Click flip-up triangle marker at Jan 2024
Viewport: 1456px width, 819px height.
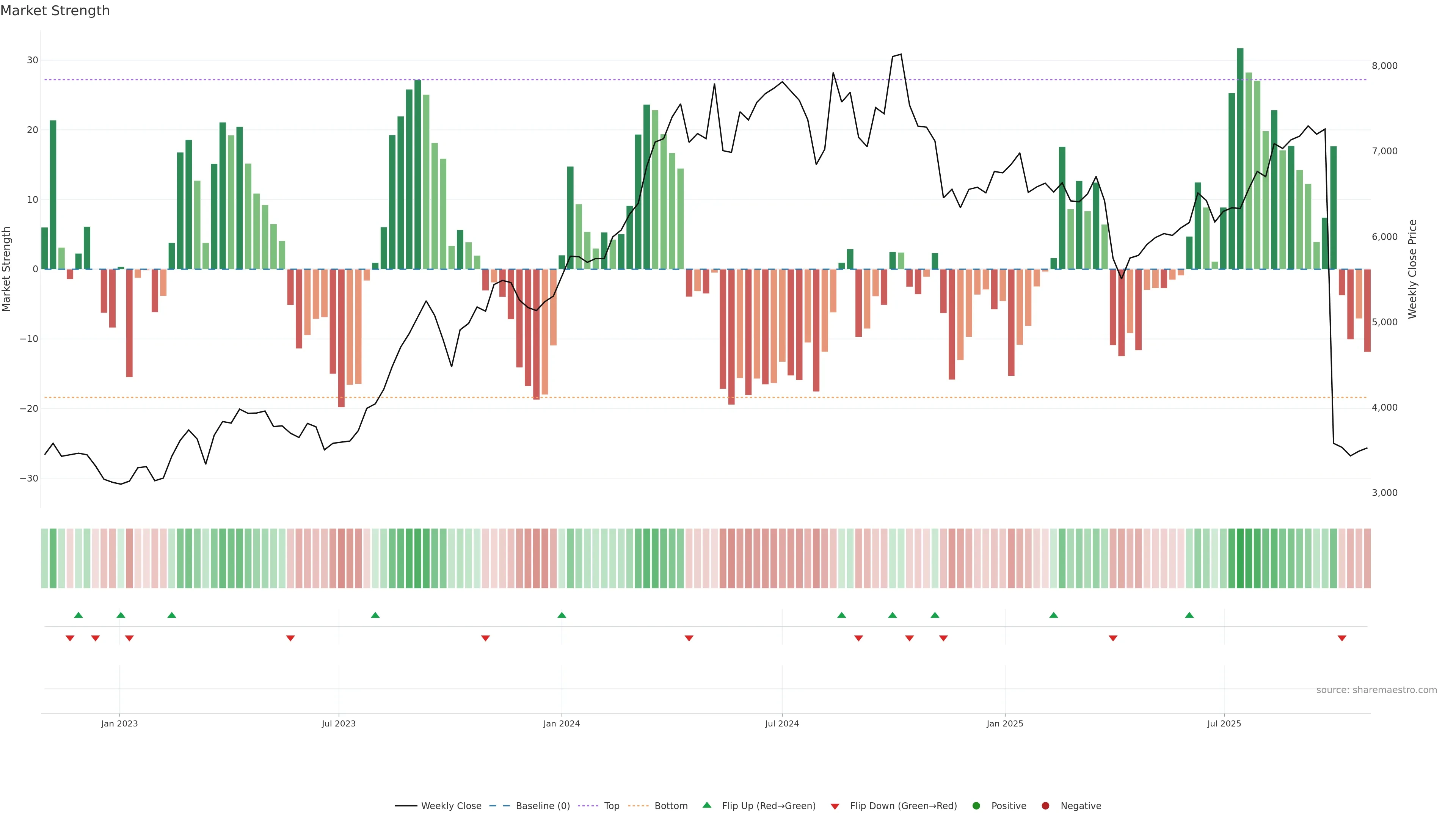(x=561, y=615)
